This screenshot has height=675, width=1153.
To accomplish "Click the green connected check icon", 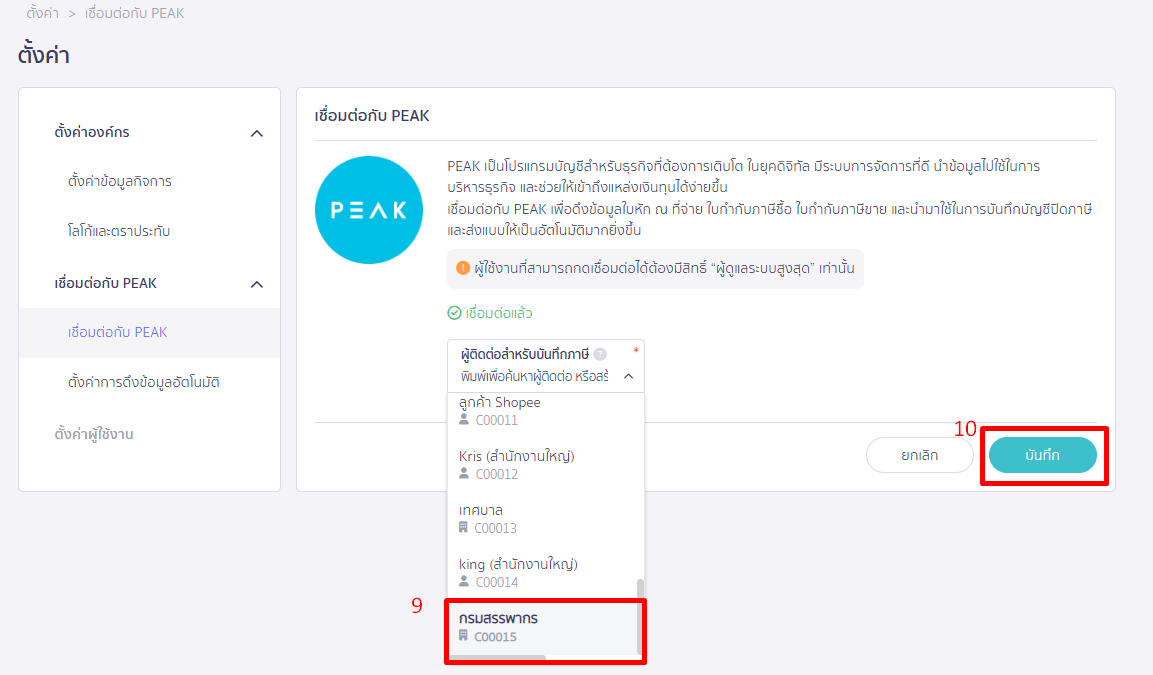I will [454, 313].
